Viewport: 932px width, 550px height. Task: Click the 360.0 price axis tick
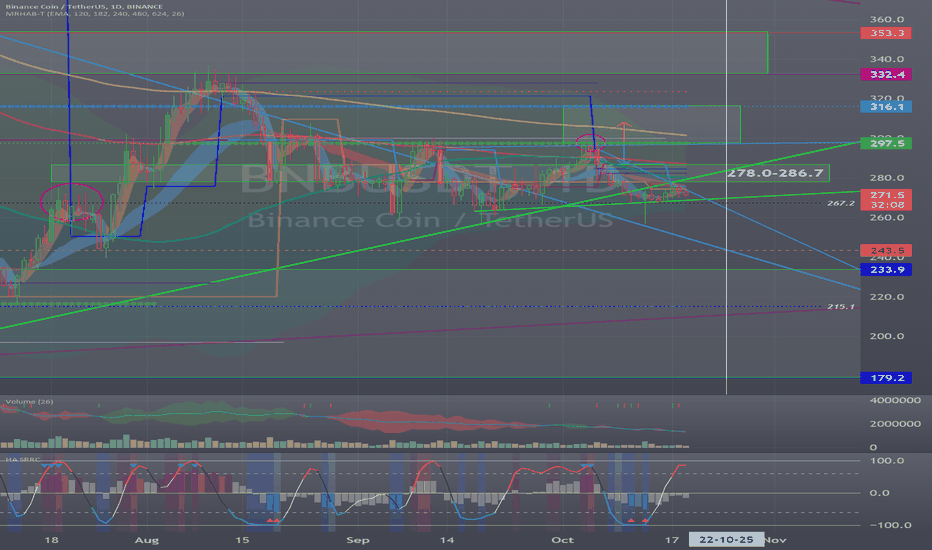click(x=887, y=20)
